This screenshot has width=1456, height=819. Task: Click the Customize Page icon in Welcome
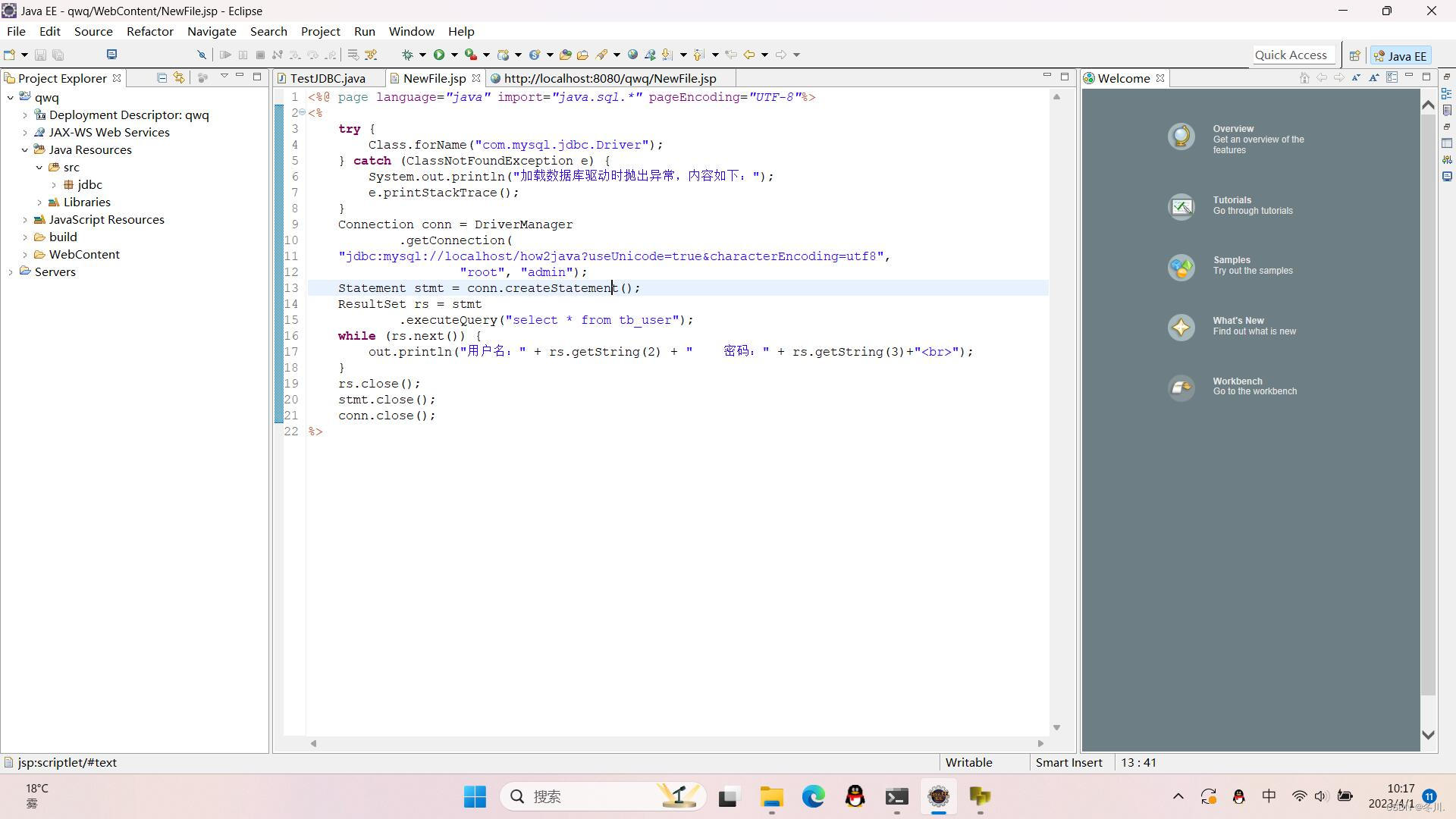coord(1392,77)
